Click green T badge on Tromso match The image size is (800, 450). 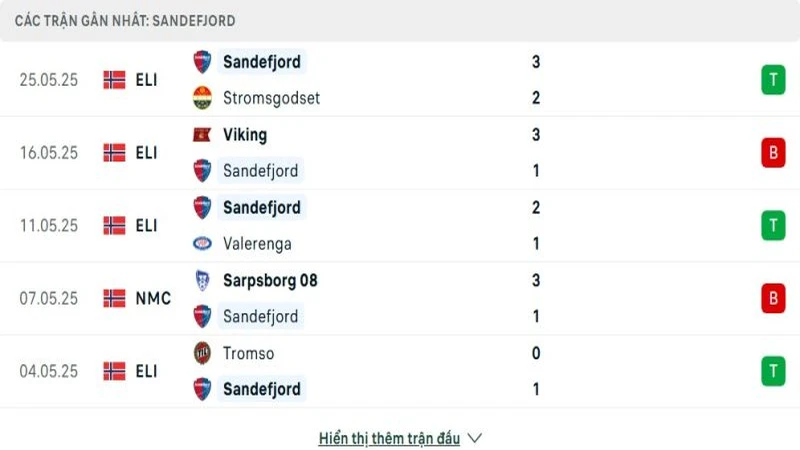point(772,371)
